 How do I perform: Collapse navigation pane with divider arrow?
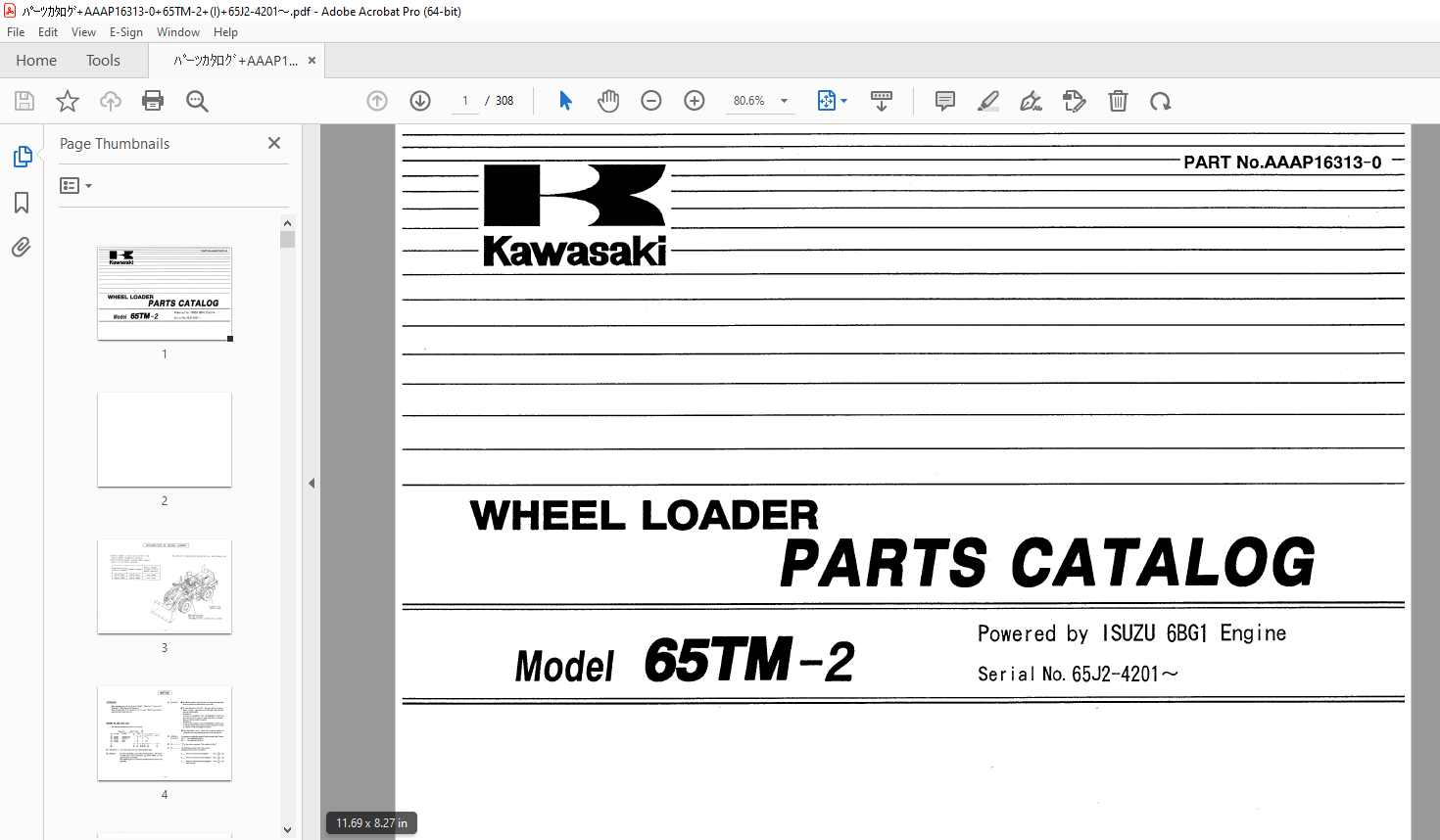click(x=312, y=483)
